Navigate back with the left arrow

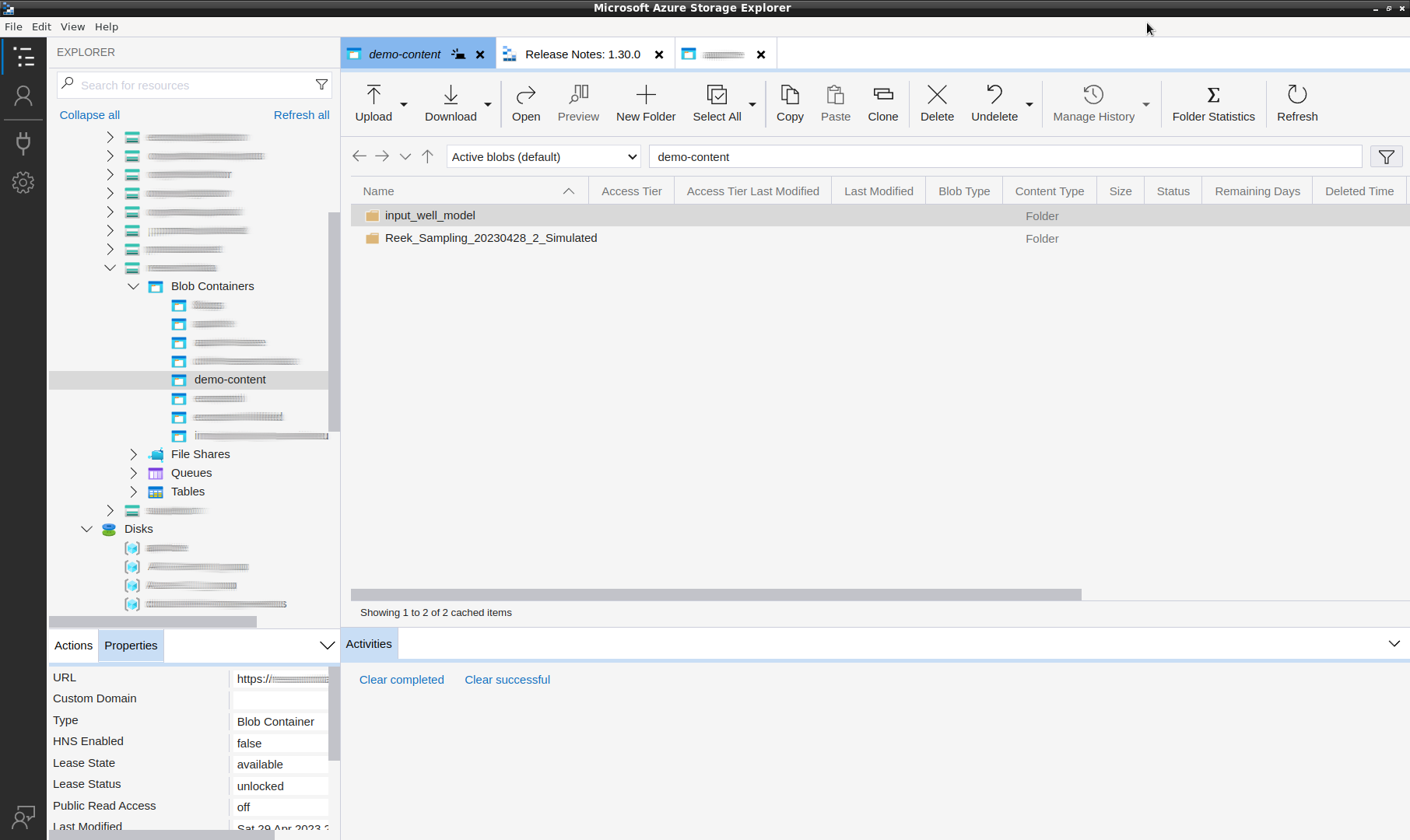pyautogui.click(x=359, y=156)
